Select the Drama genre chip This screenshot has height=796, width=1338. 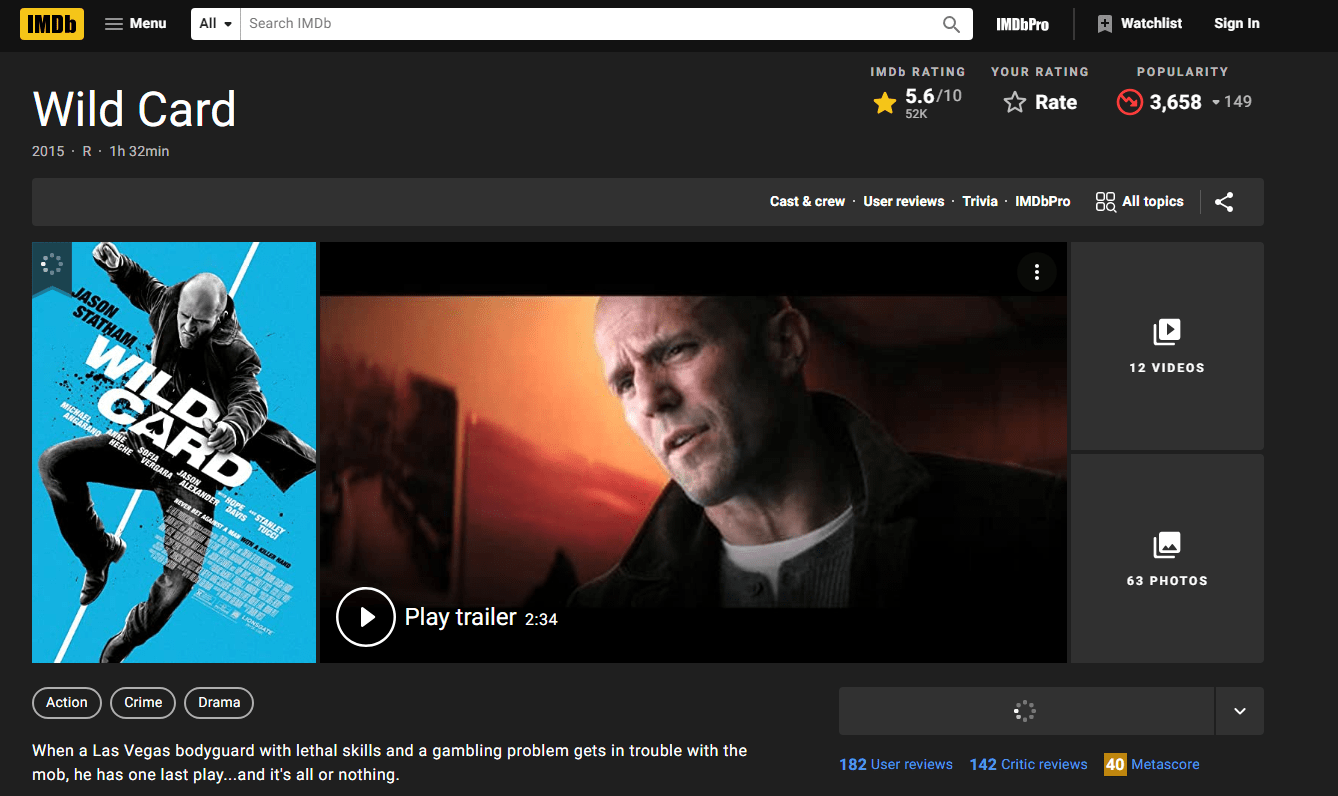219,703
